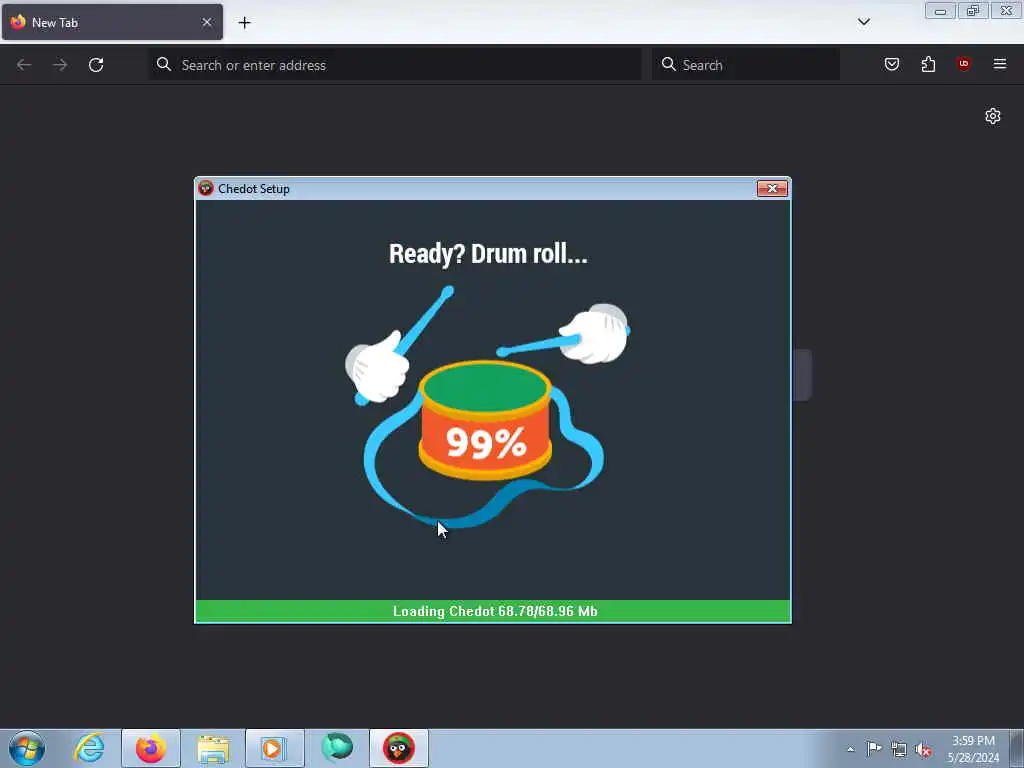Open Windows Explorer folder in taskbar
This screenshot has width=1024, height=768.
coord(213,748)
